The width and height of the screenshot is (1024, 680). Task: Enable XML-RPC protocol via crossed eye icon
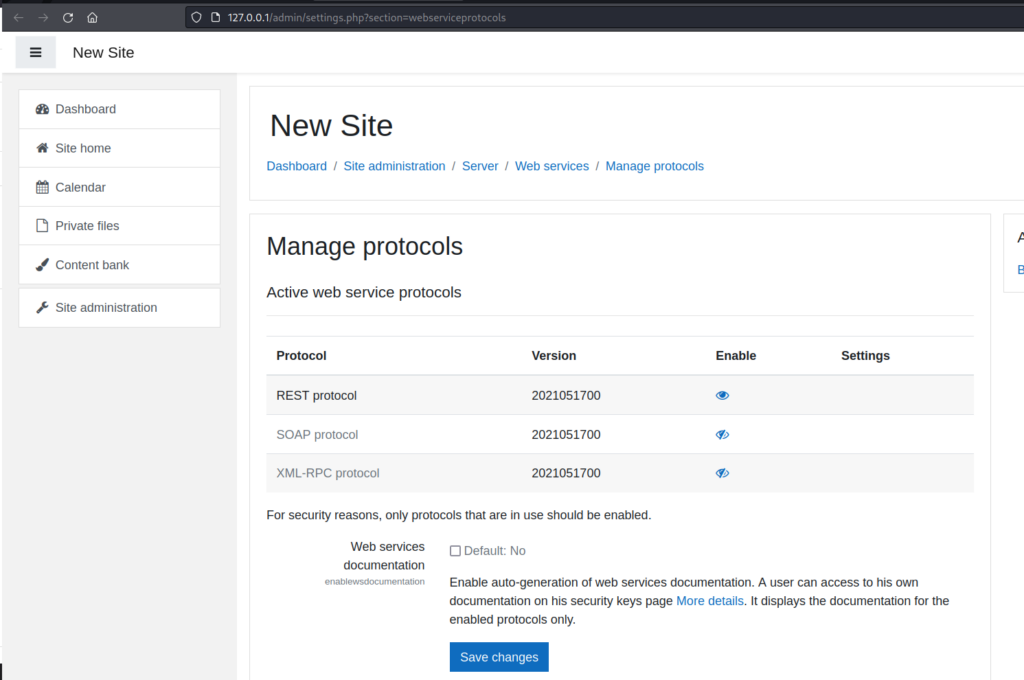[722, 473]
